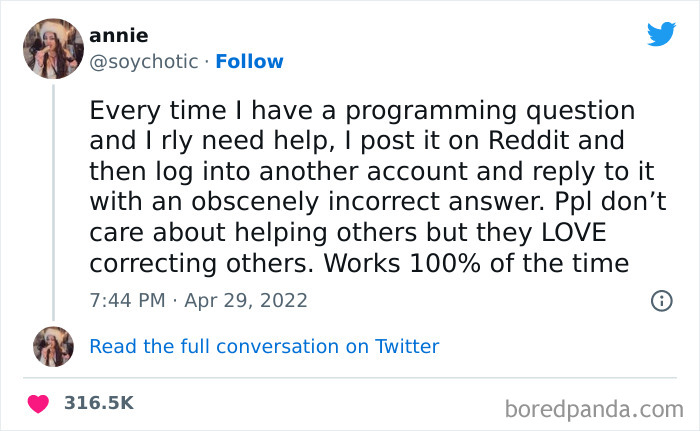Click the vertical thread line under avatar
Image resolution: width=700 pixels, height=431 pixels.
(x=53, y=200)
